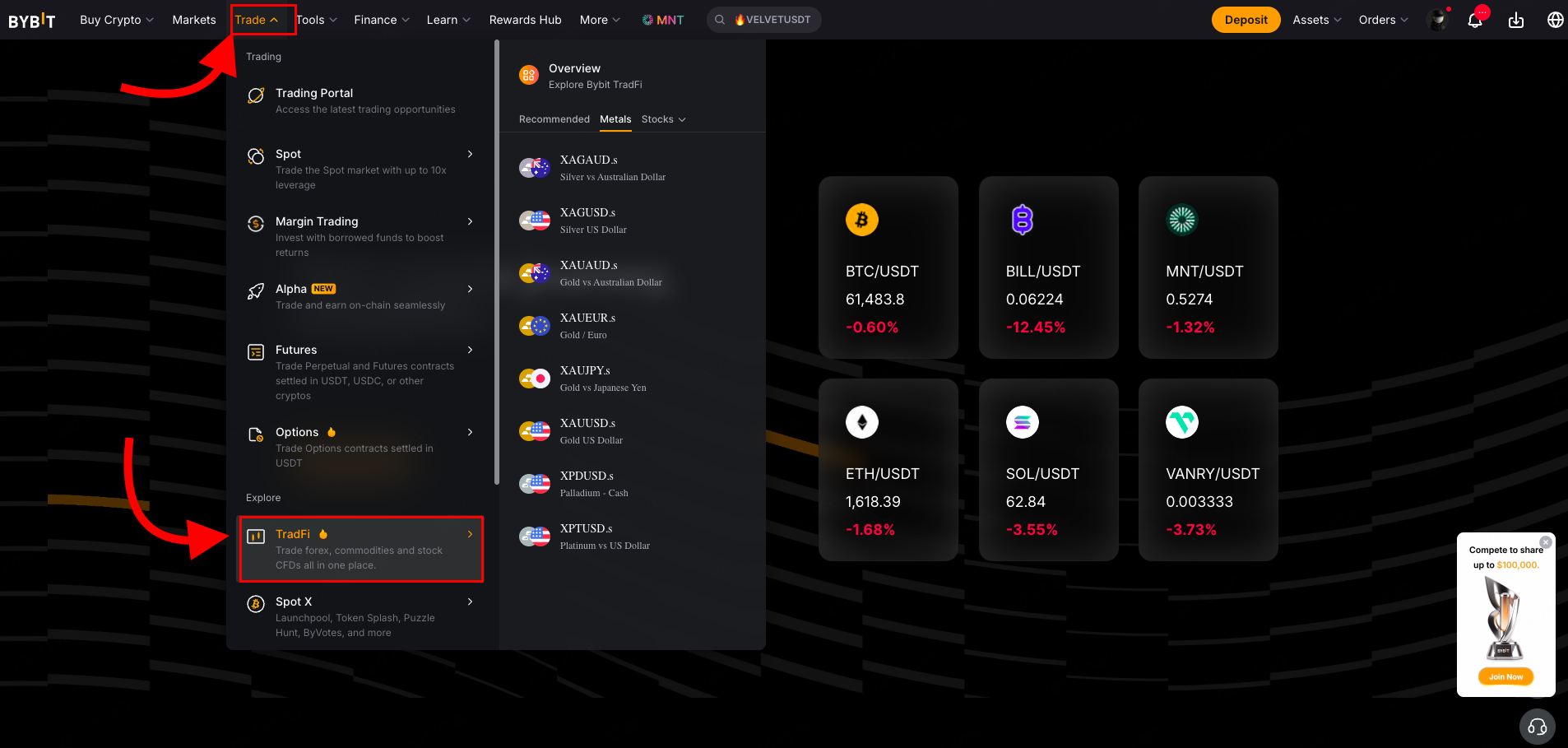Screen dimensions: 1568x748
Task: Click the VANRY token icon
Action: [x=1182, y=422]
